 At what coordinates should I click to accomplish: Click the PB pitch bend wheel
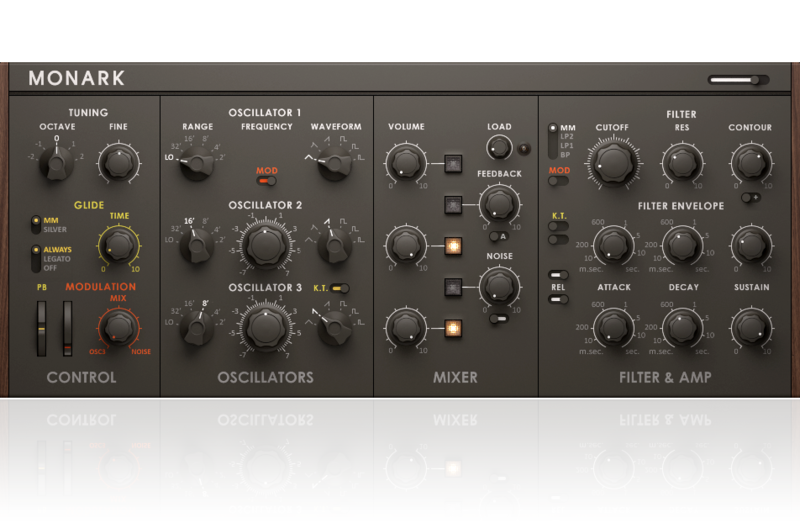[x=41, y=329]
